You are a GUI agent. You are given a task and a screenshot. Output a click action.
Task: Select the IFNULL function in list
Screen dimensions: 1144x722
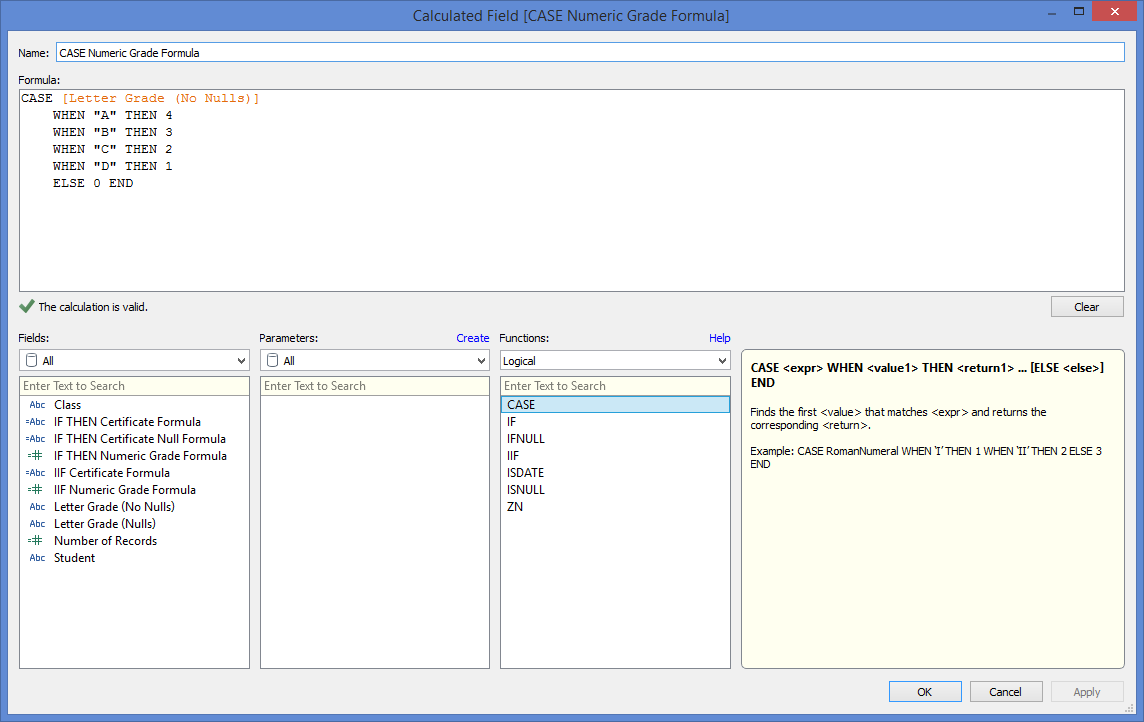[x=526, y=439]
